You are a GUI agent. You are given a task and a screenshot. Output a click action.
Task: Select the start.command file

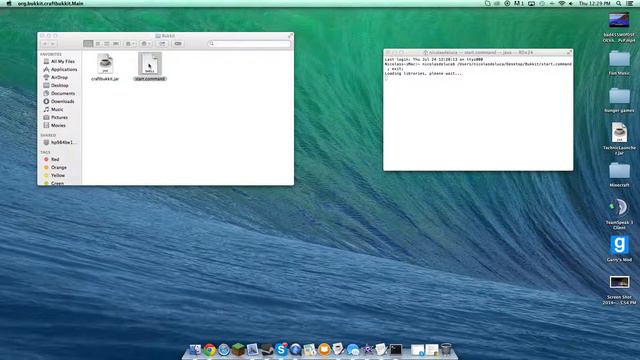pyautogui.click(x=150, y=67)
